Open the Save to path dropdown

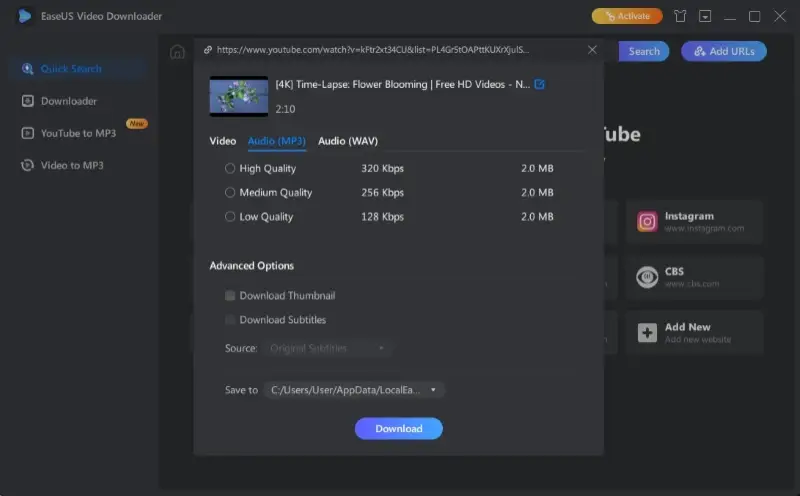[x=354, y=390]
